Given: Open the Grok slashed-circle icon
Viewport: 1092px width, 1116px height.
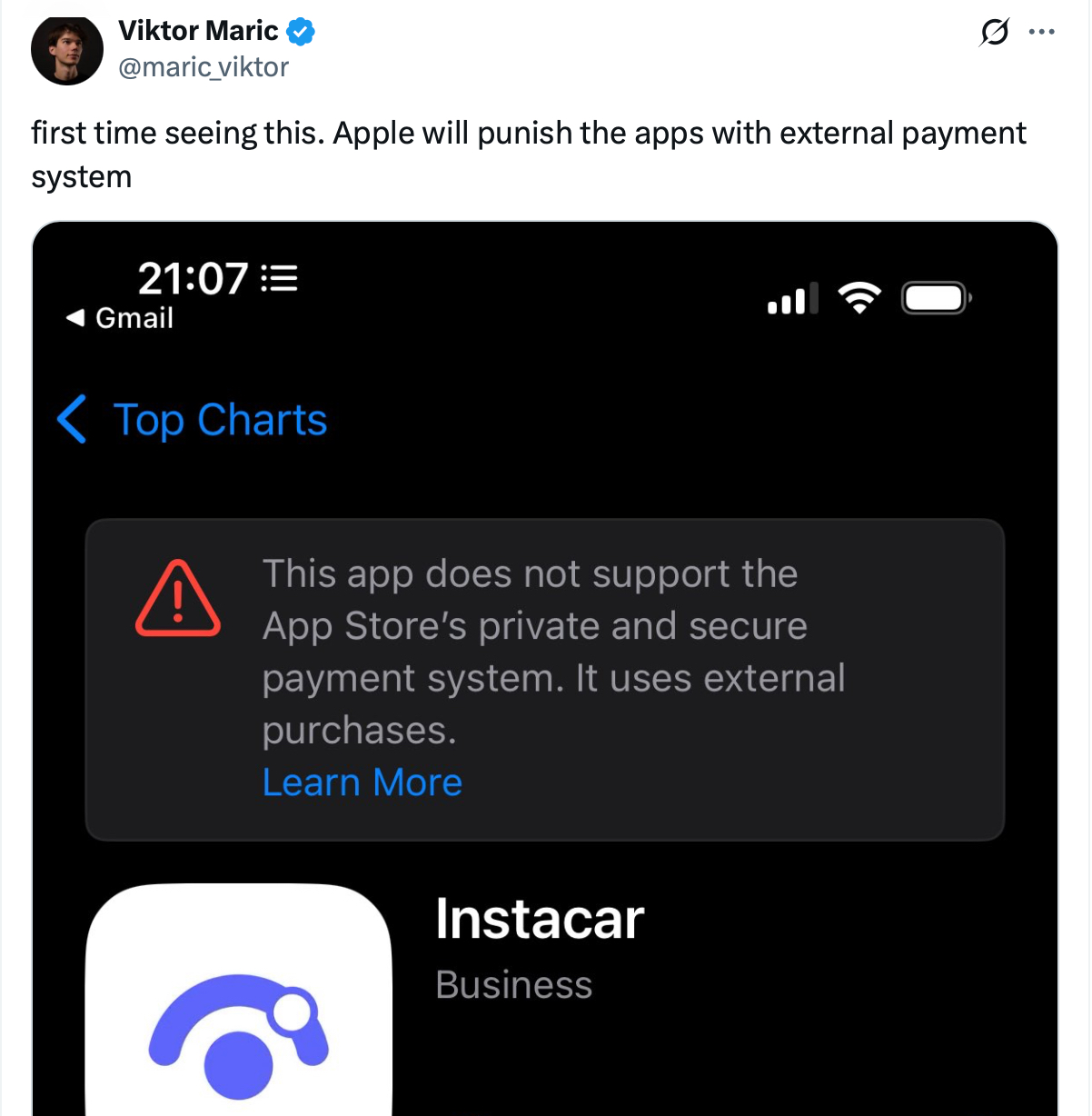Looking at the screenshot, I should point(994,33).
